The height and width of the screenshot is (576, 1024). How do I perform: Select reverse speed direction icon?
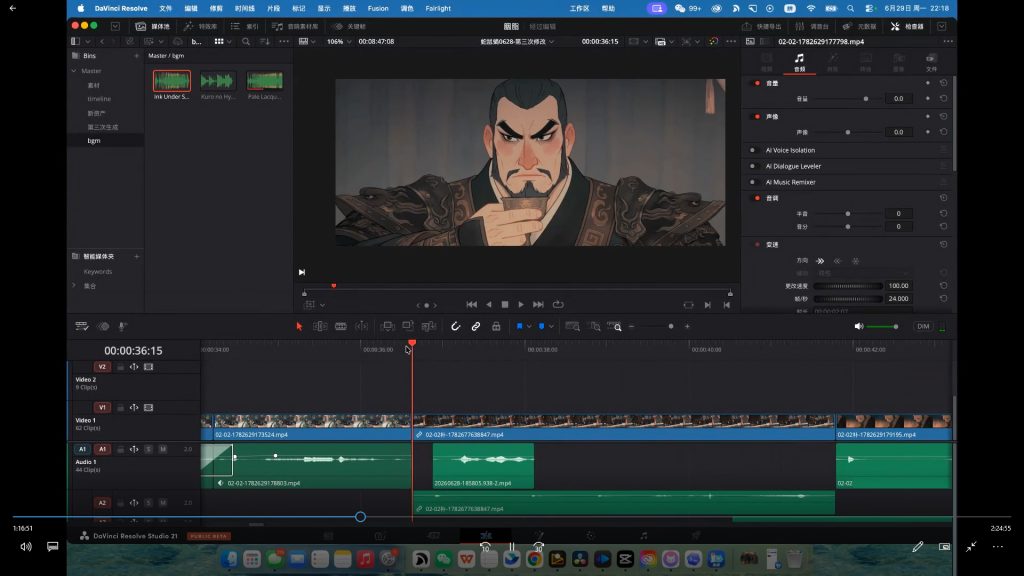click(x=837, y=261)
